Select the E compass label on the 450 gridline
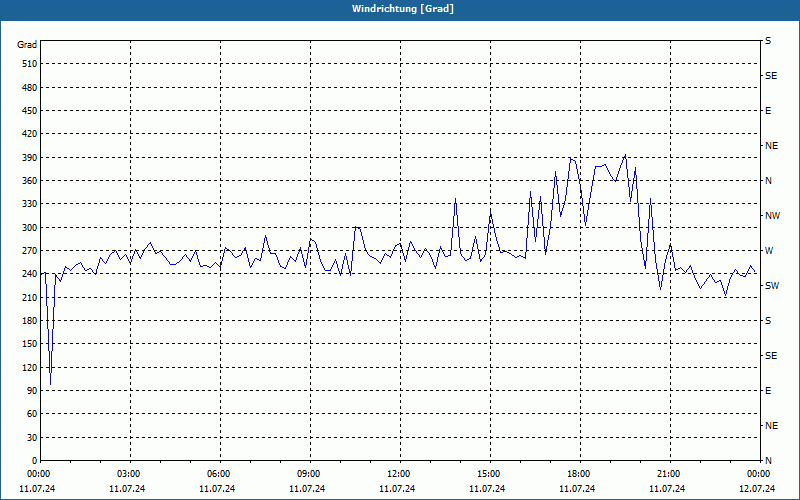The width and height of the screenshot is (800, 500). (x=768, y=111)
